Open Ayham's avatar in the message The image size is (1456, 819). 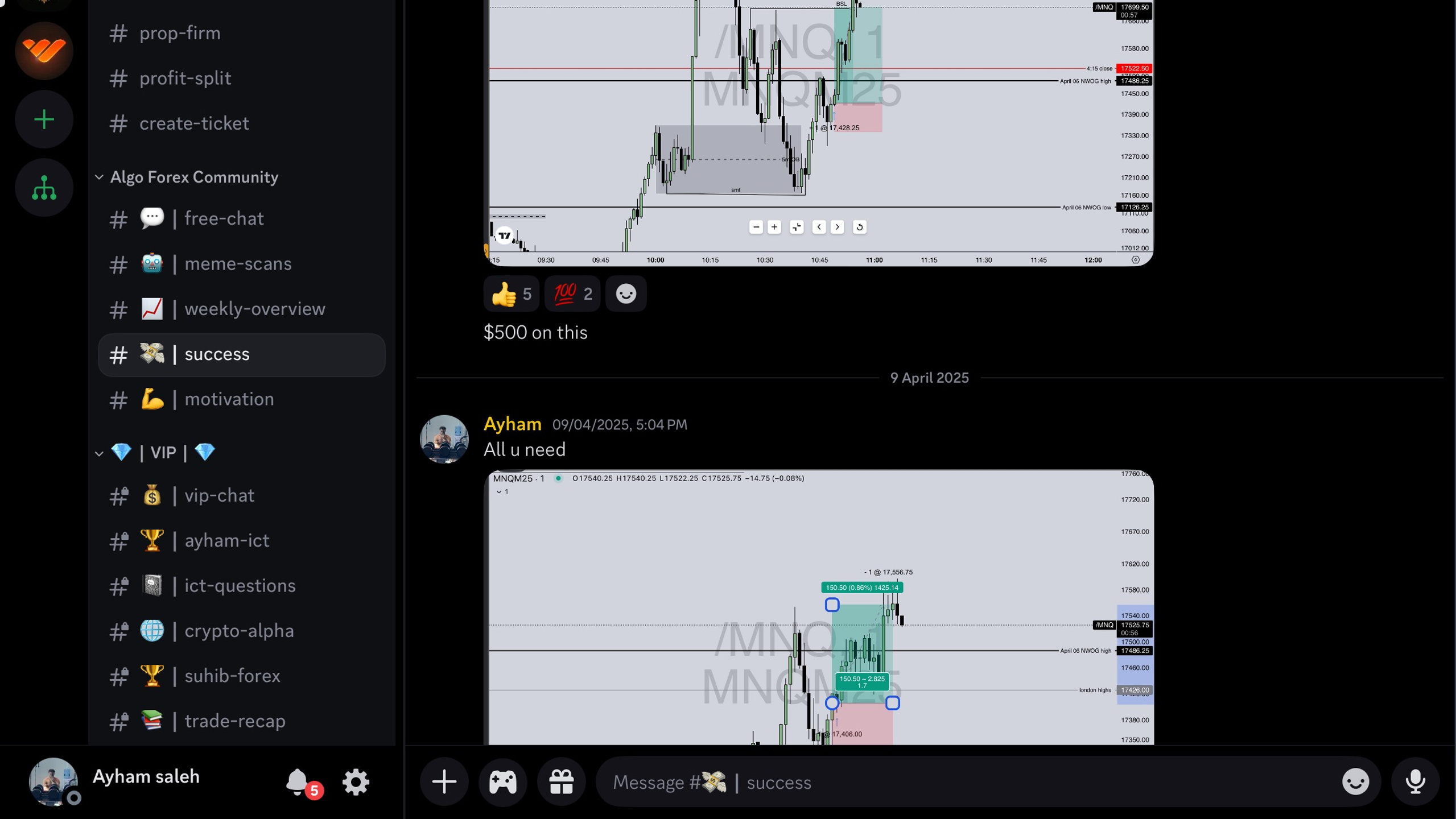click(444, 439)
